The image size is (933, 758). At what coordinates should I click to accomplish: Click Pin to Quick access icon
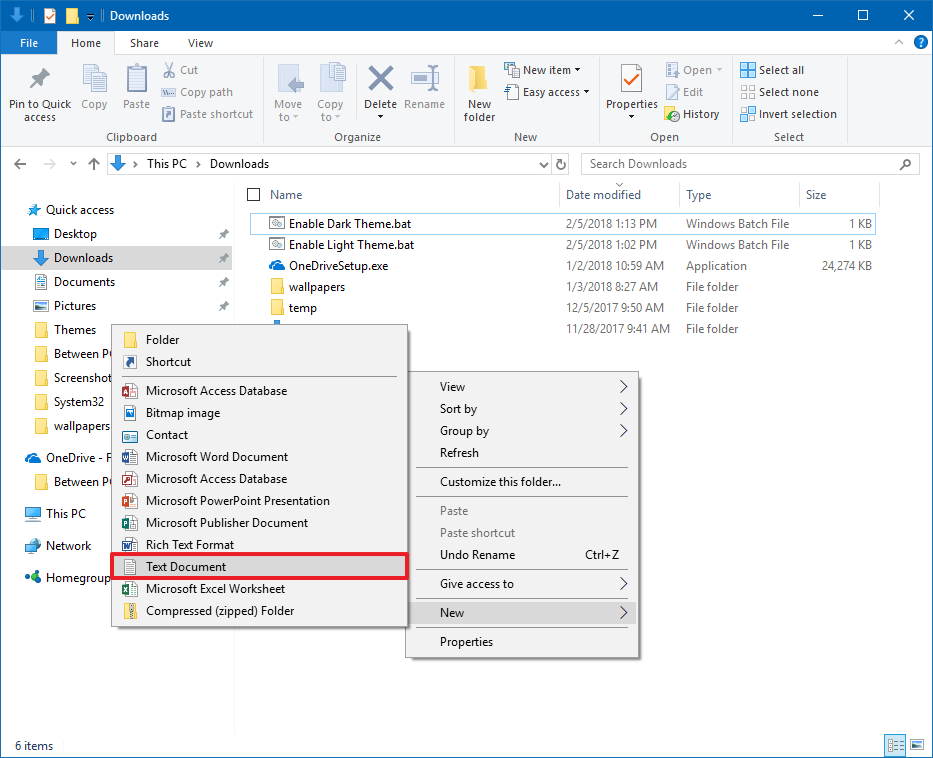[40, 79]
